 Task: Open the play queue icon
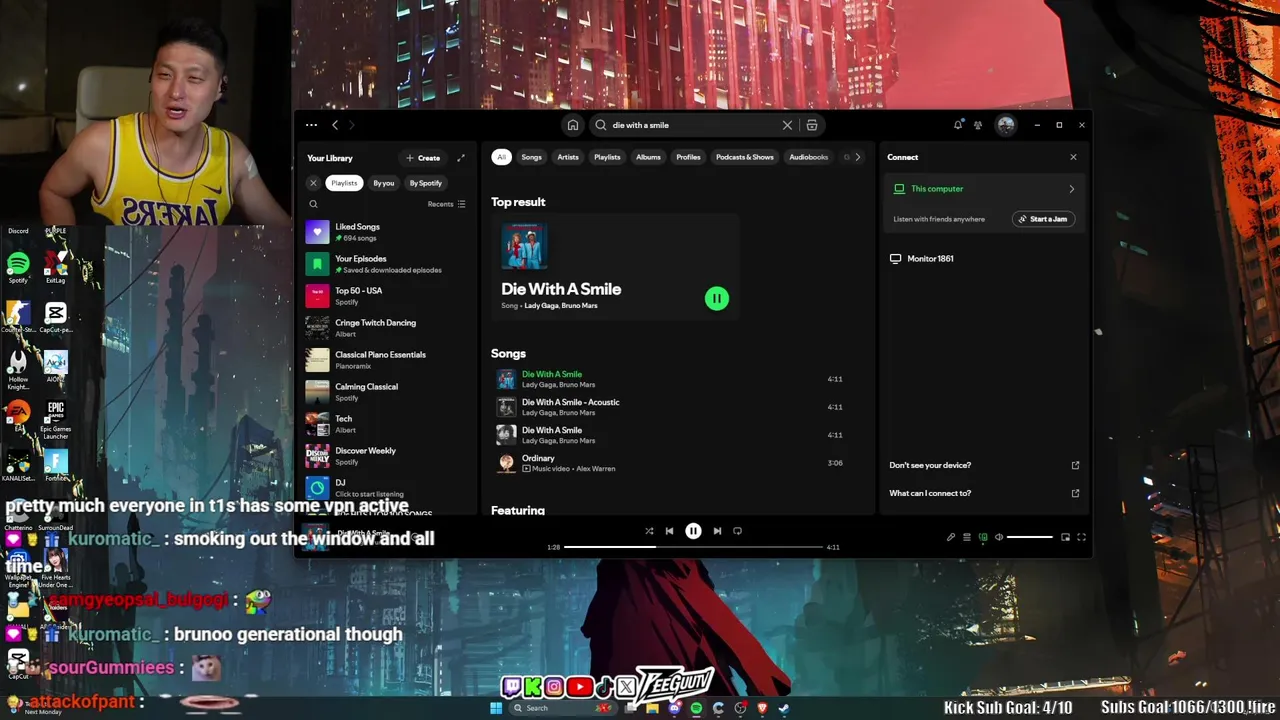click(x=967, y=537)
